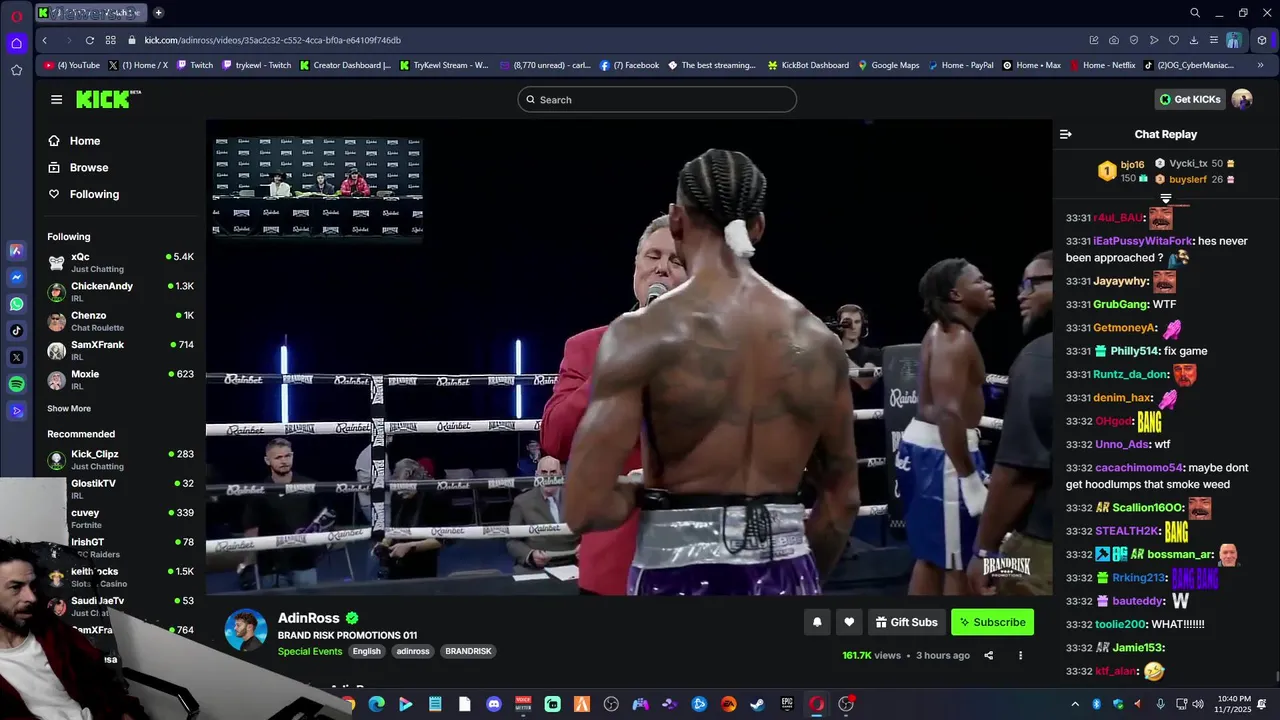Click the heart follow icon
Image resolution: width=1280 pixels, height=720 pixels.
coord(849,622)
